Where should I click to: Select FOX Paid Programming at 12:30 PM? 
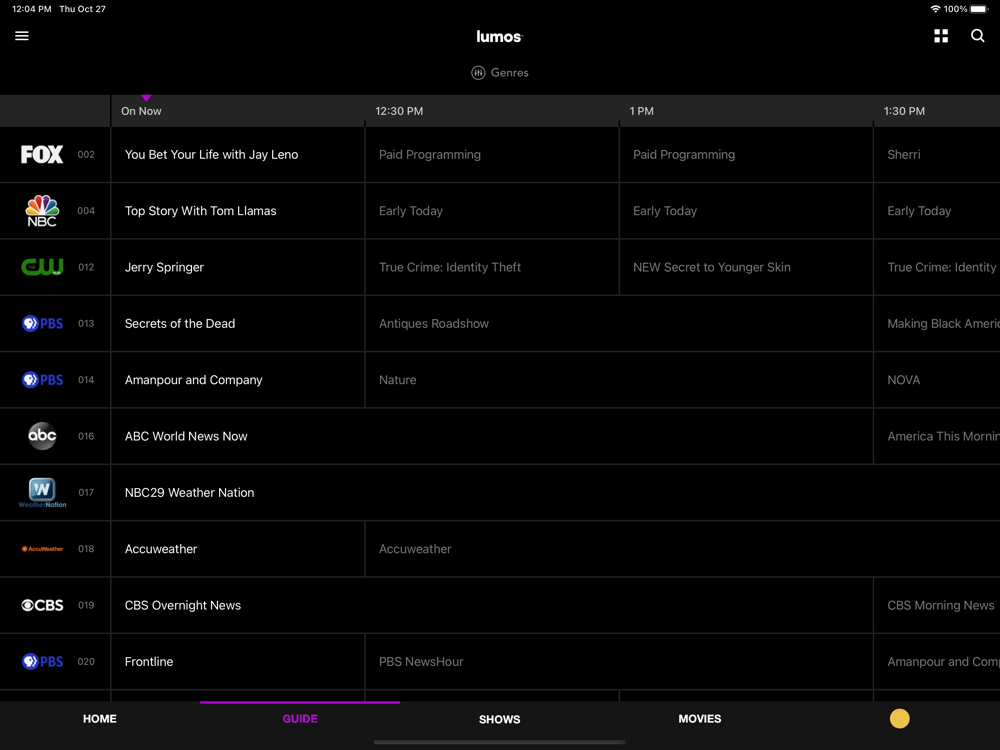492,154
